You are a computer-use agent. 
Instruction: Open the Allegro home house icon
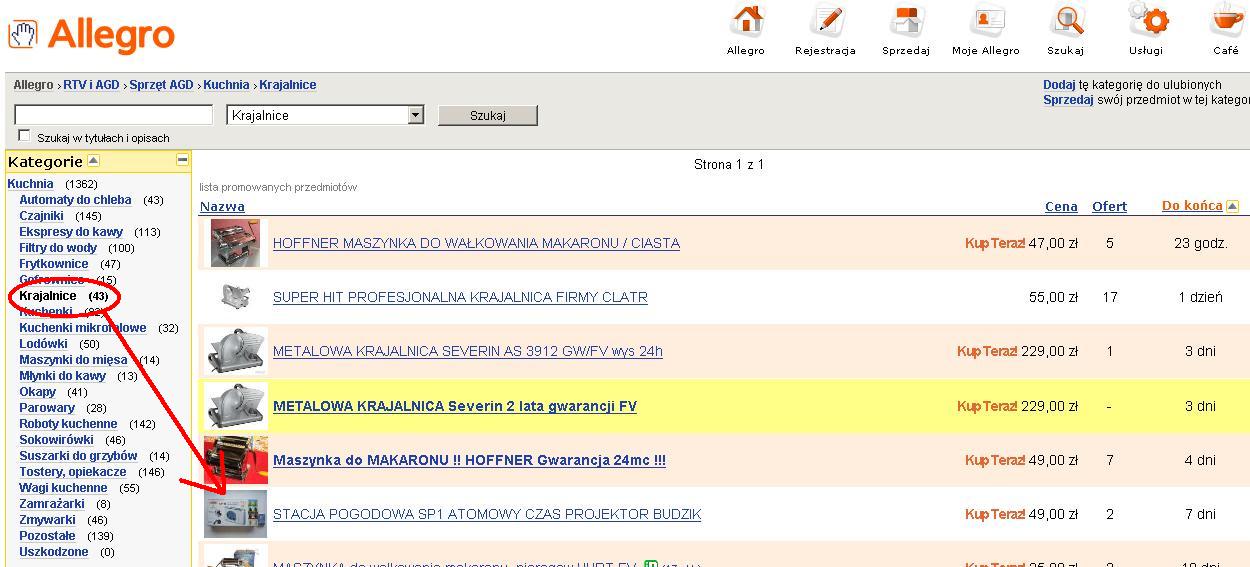click(746, 20)
